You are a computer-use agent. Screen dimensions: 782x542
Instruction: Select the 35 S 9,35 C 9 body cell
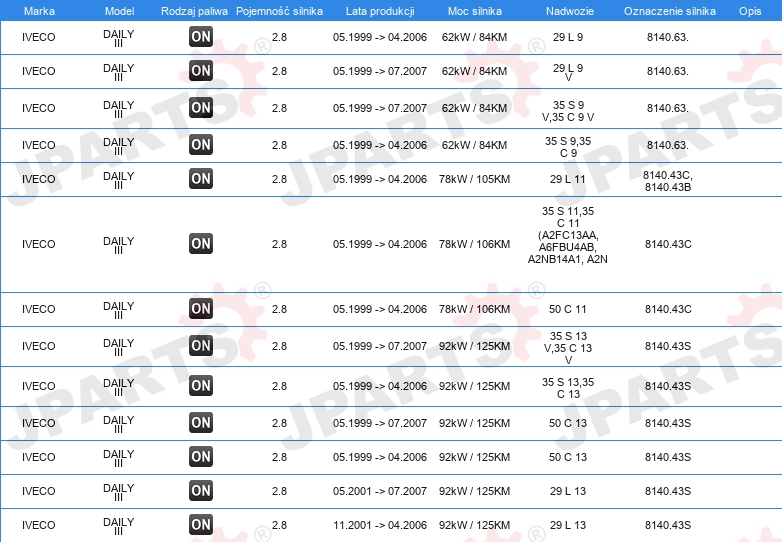point(568,147)
